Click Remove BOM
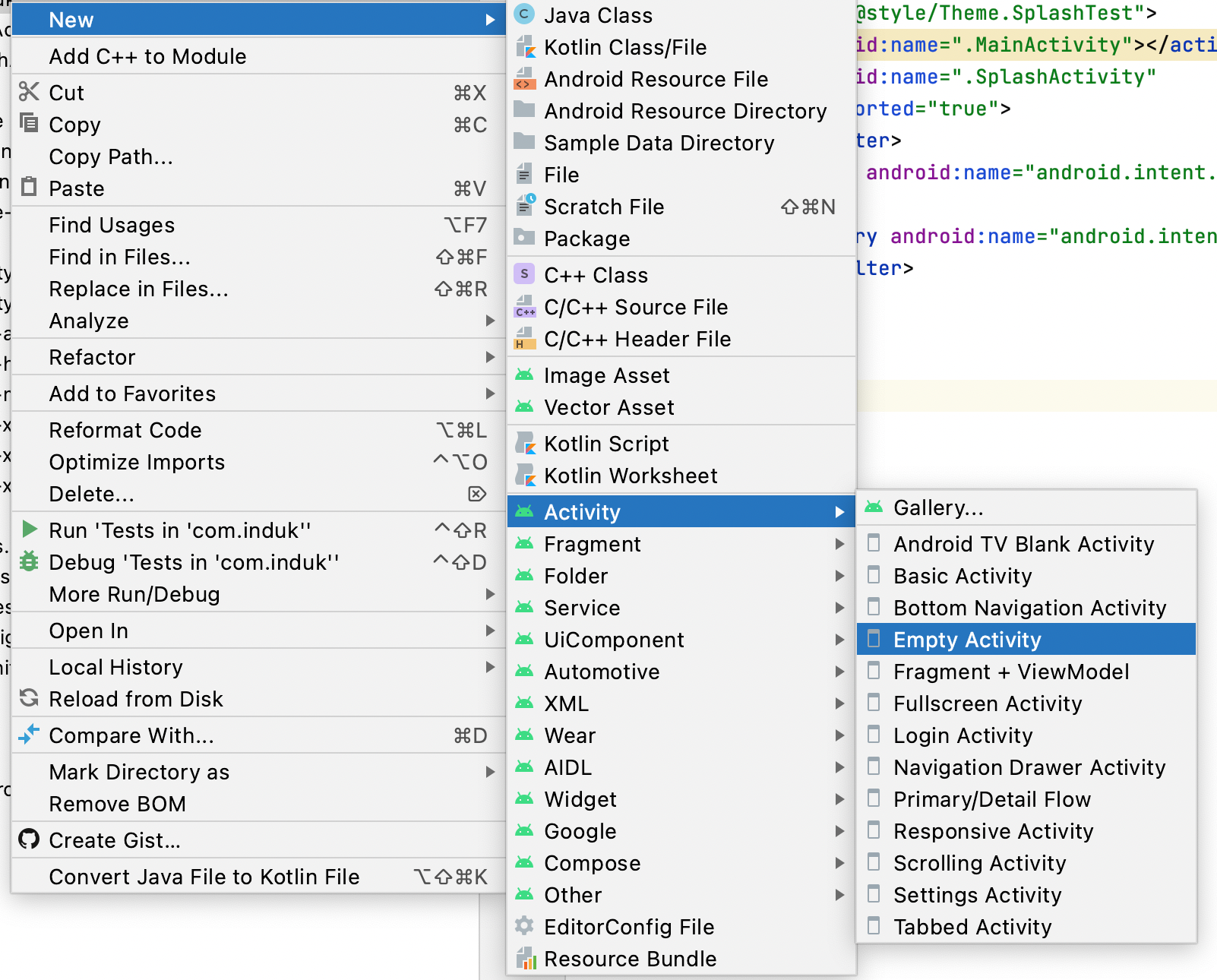 [258, 804]
